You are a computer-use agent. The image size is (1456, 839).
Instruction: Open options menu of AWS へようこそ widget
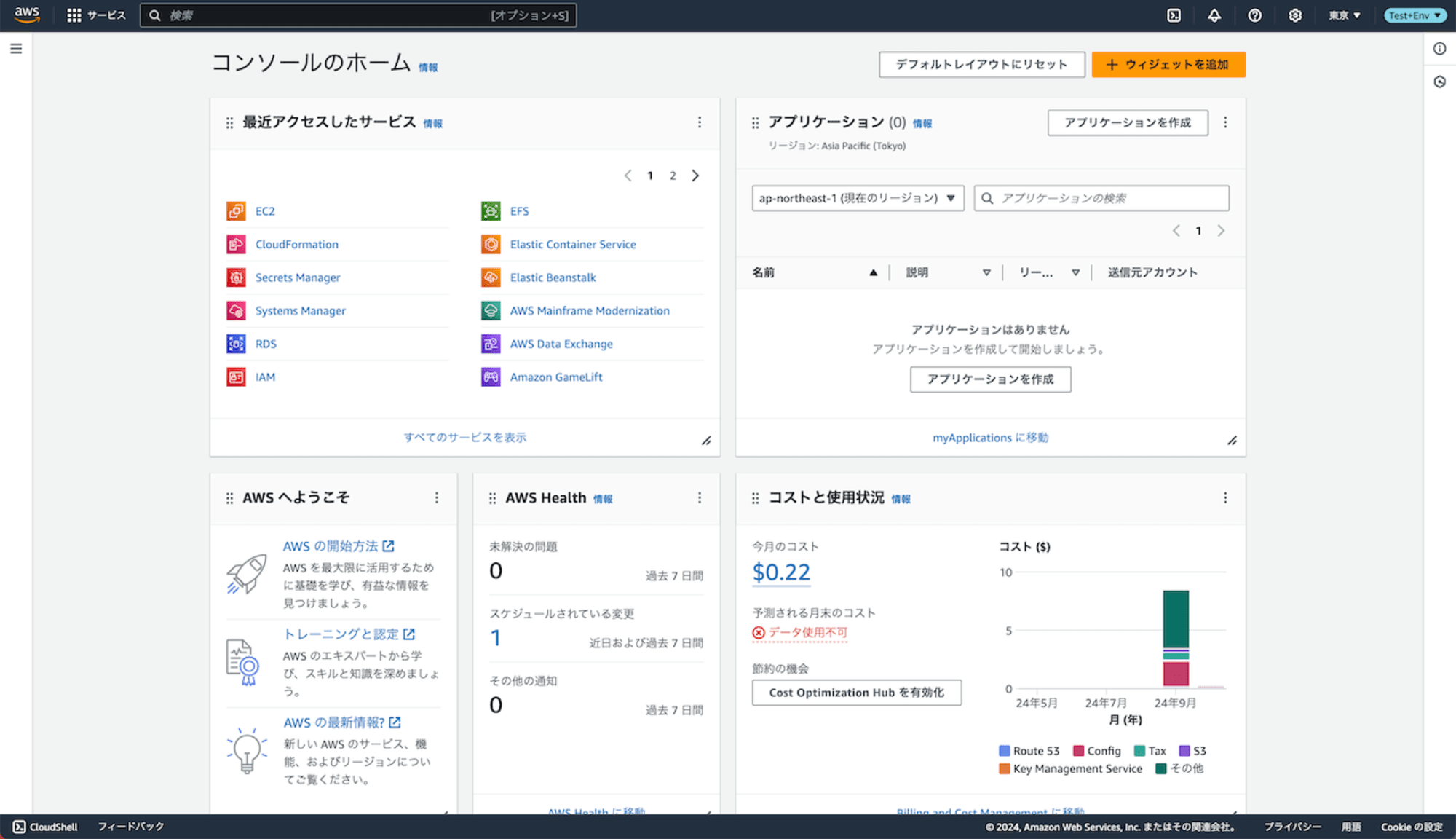pyautogui.click(x=437, y=497)
